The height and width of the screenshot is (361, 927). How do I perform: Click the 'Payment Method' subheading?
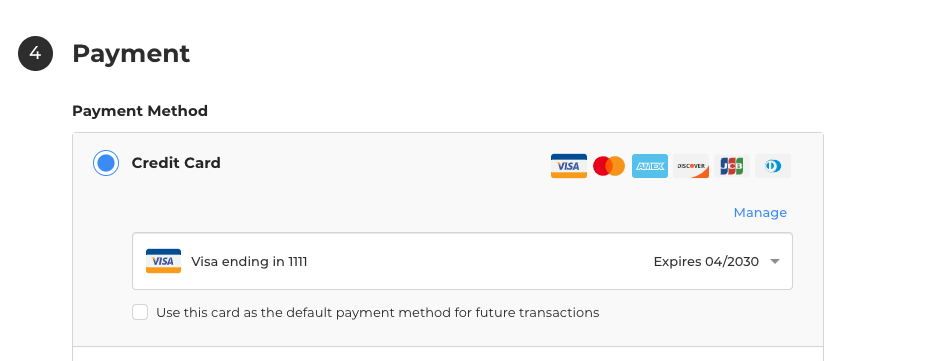140,111
